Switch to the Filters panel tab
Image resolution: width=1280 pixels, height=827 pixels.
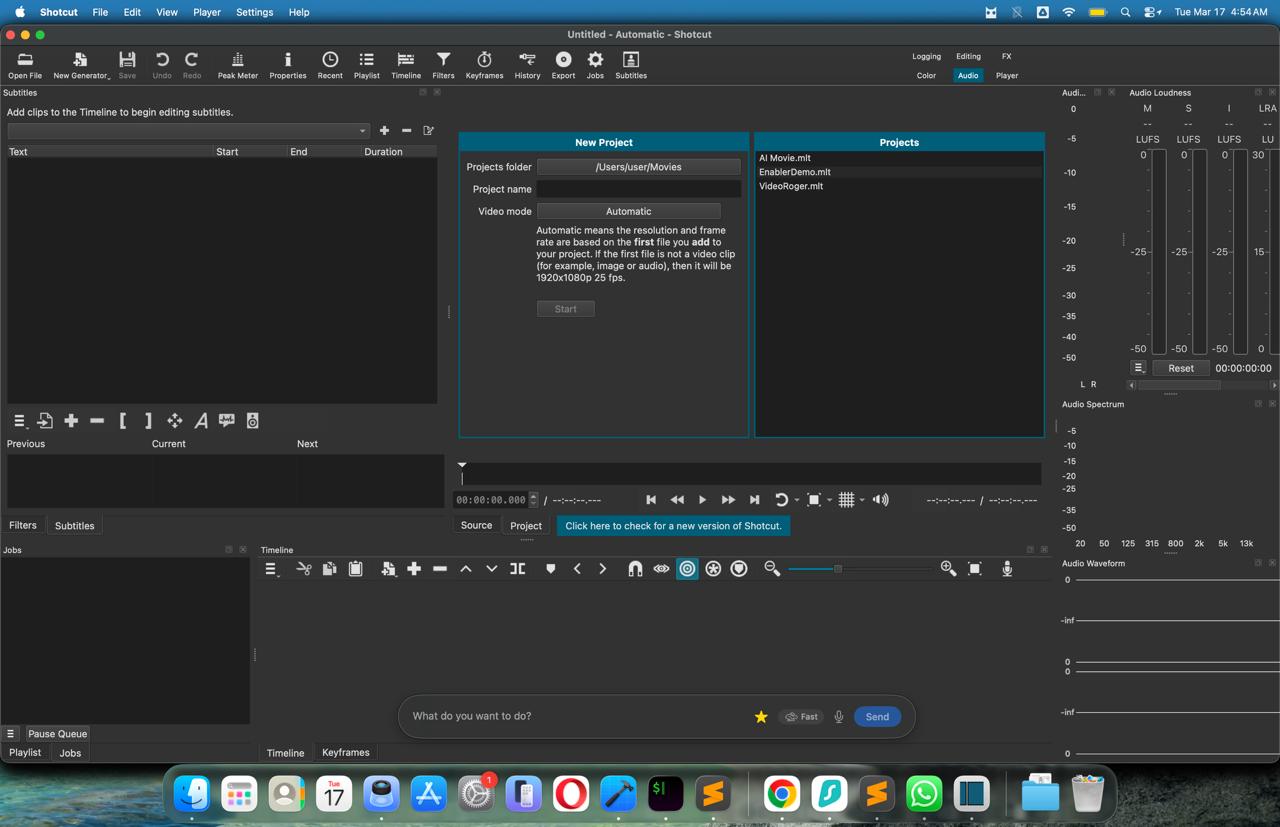23,526
